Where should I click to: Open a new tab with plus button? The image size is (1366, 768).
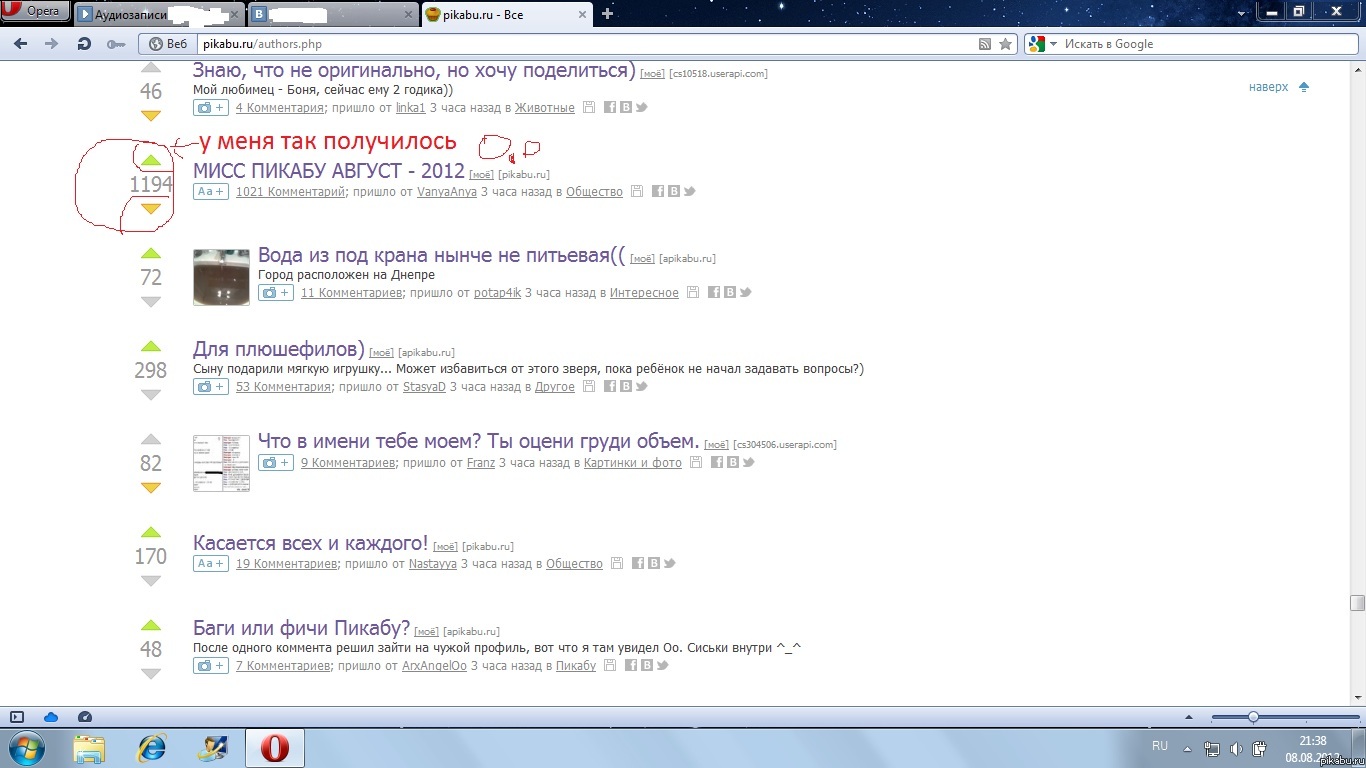(607, 14)
